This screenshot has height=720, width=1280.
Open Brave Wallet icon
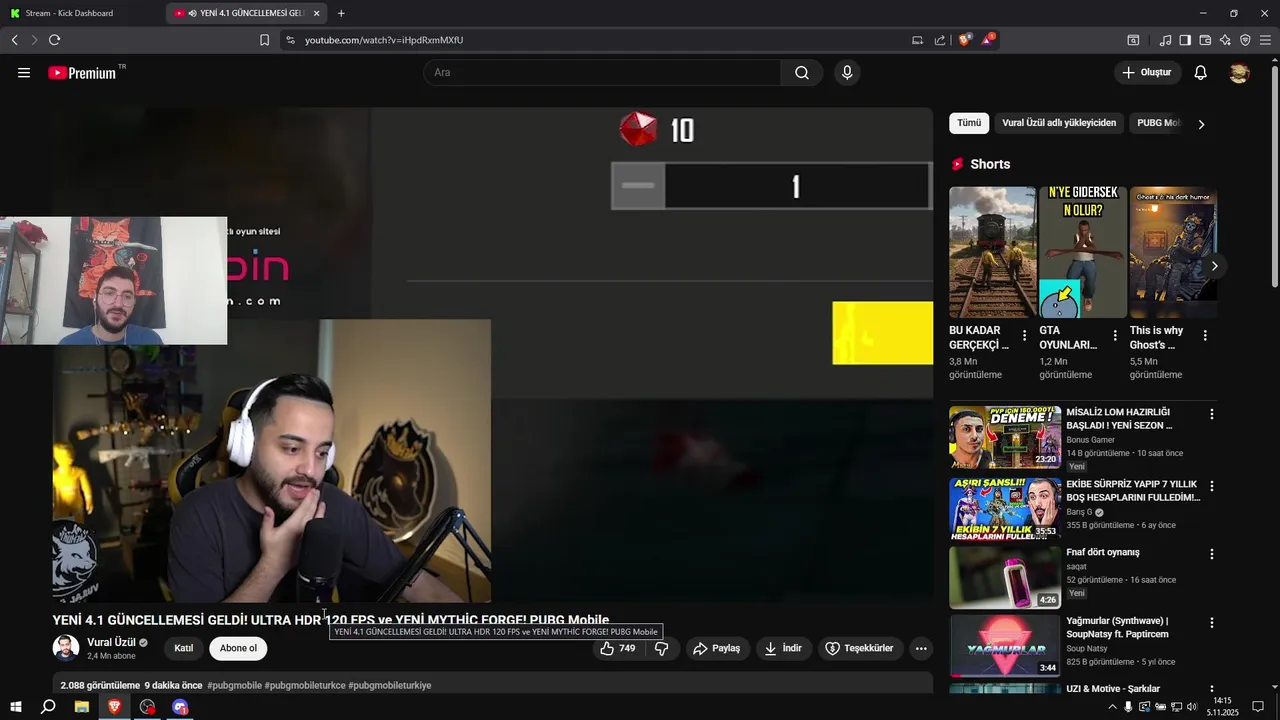[1205, 40]
